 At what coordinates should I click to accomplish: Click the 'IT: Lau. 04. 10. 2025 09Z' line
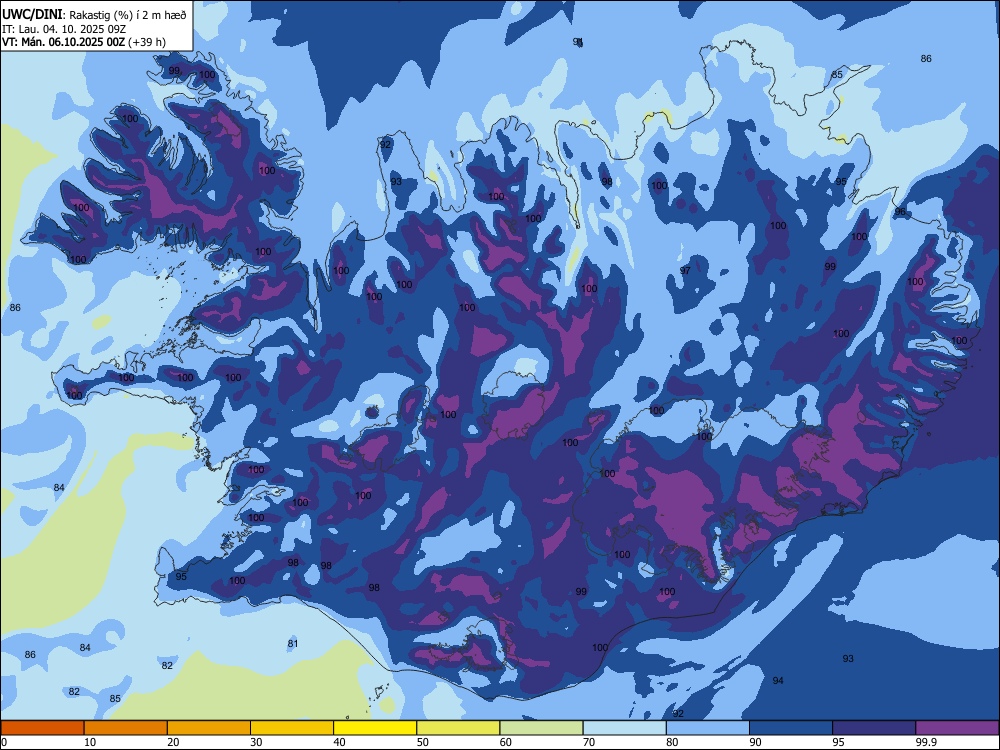(64, 29)
